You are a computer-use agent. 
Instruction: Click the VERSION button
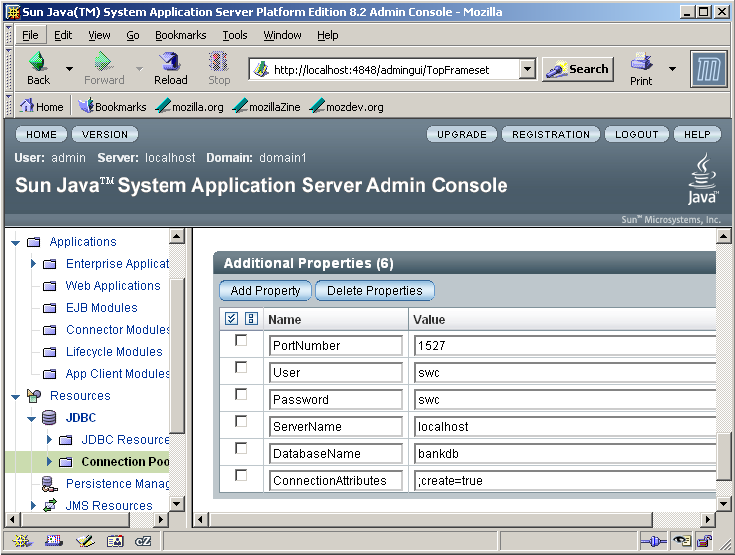click(105, 135)
